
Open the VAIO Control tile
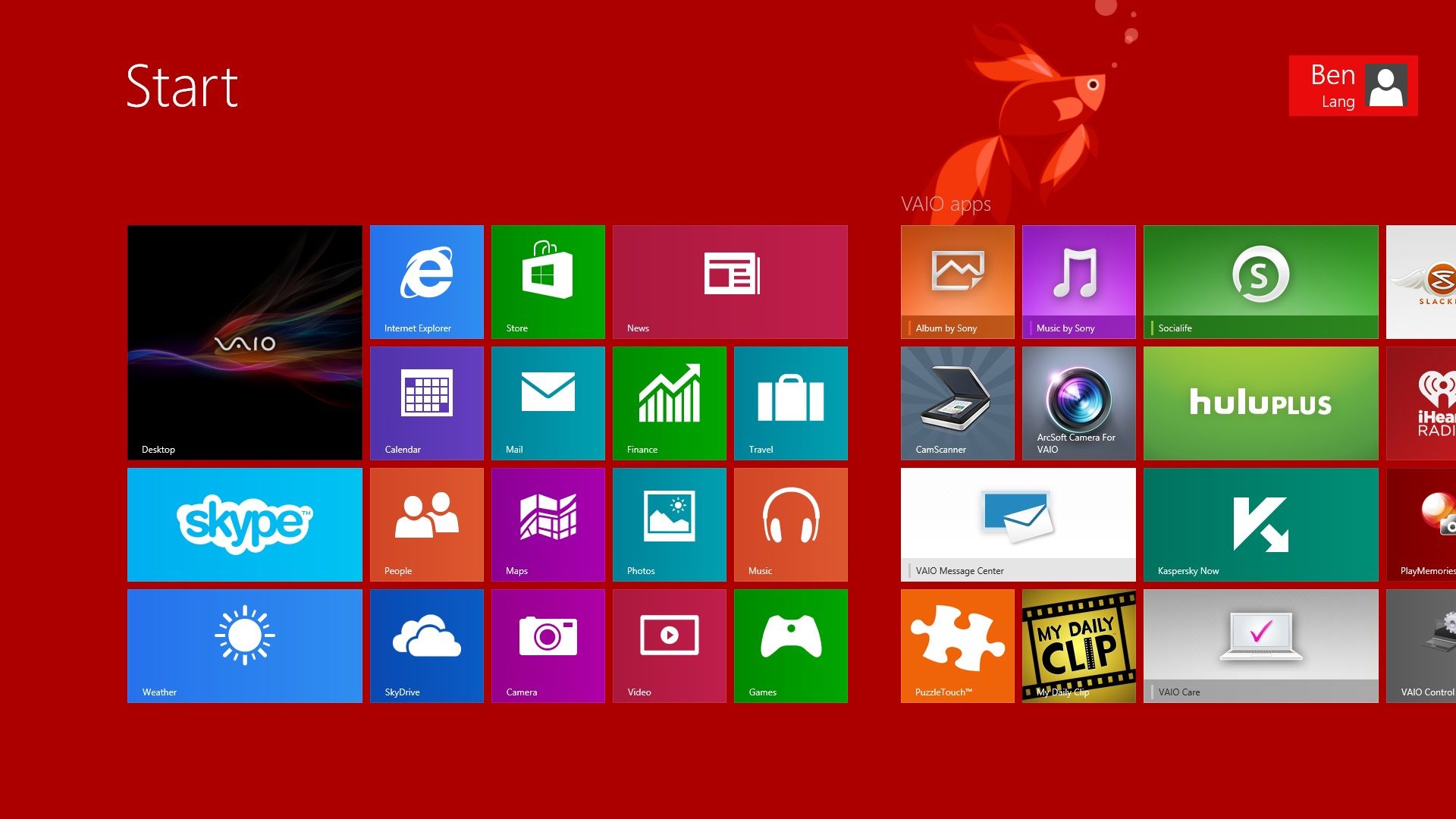tap(1421, 646)
